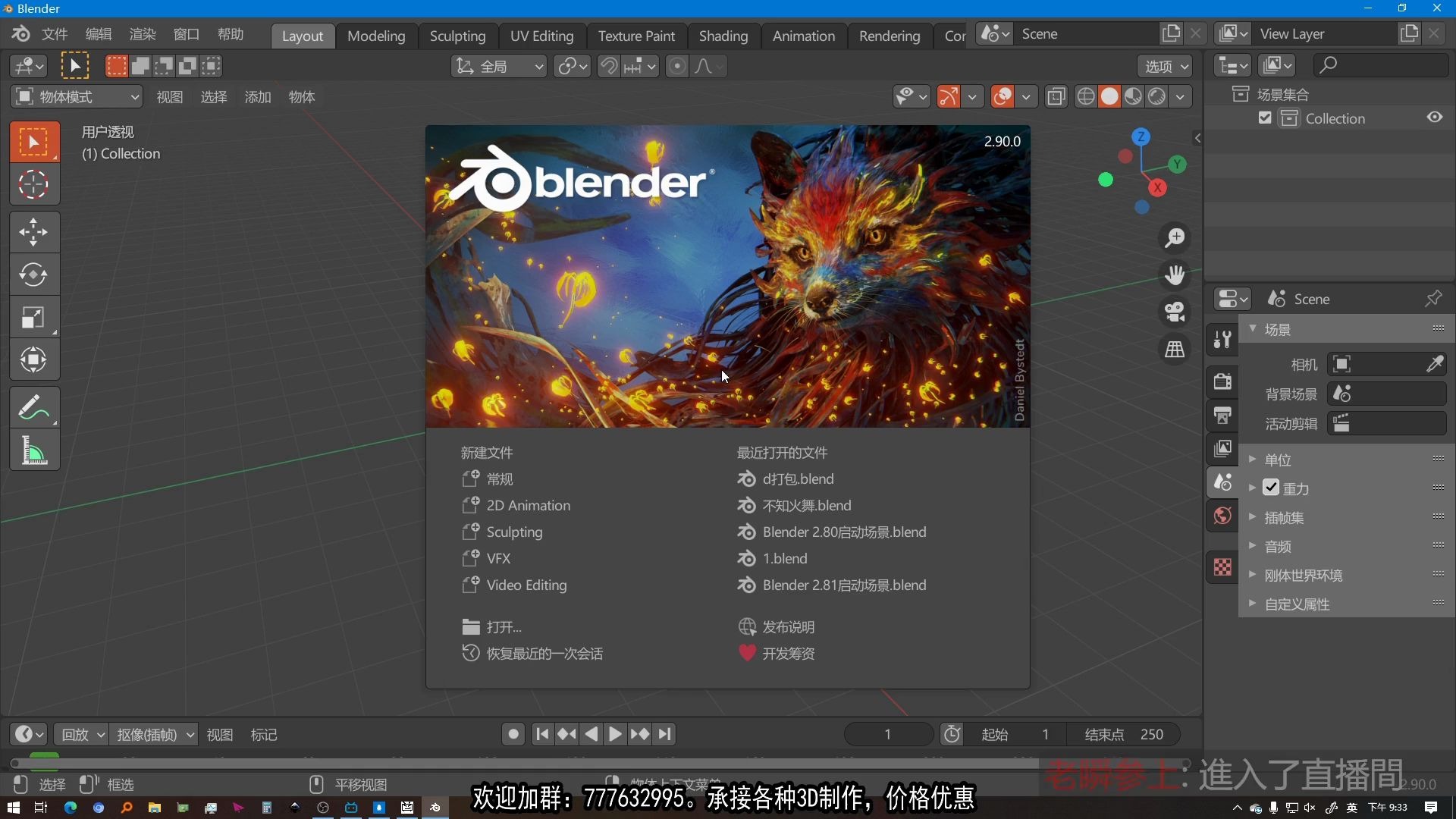Image resolution: width=1456 pixels, height=819 pixels.
Task: Open the pivot point dropdown
Action: 573,66
